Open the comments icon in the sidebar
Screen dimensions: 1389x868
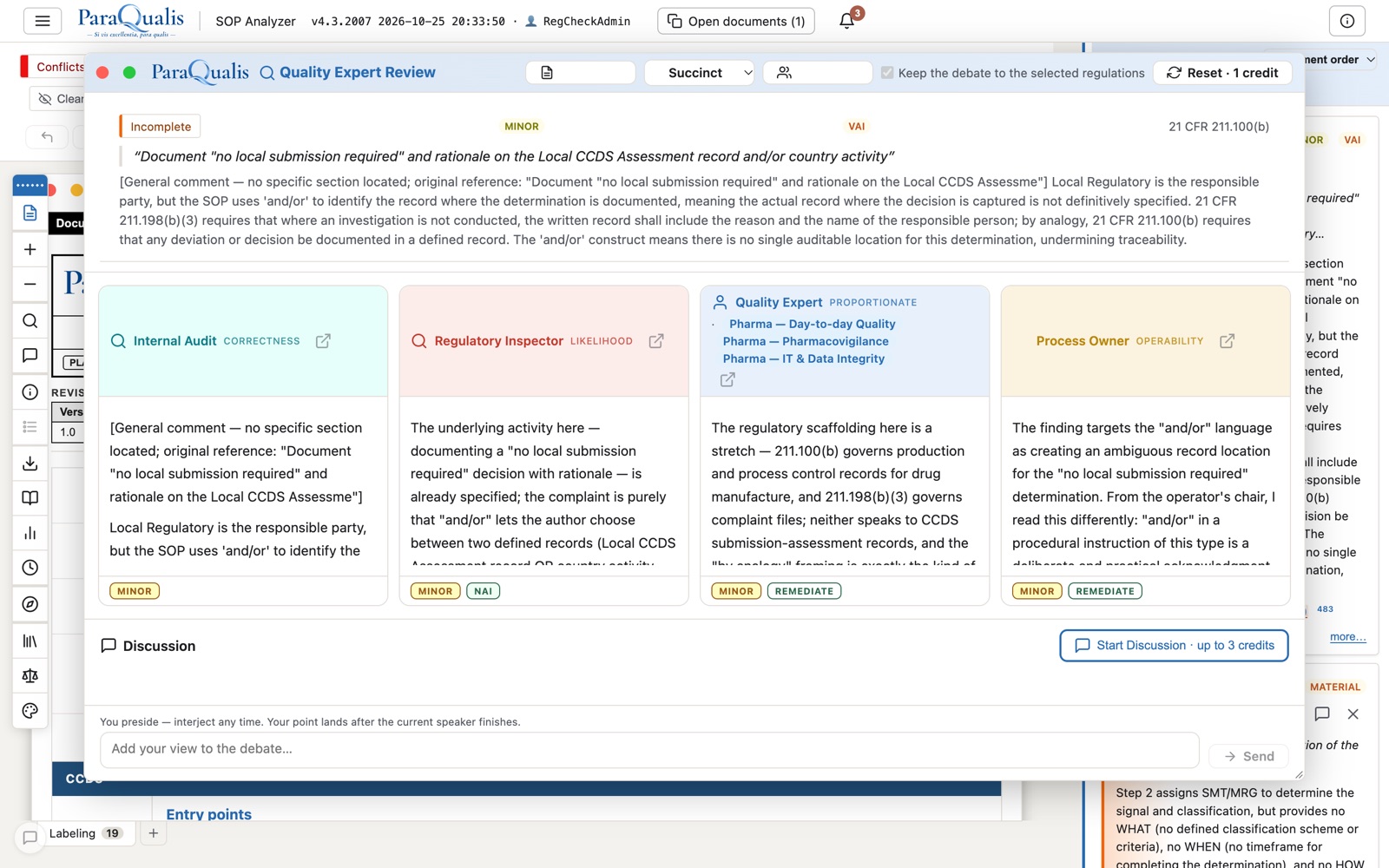(30, 355)
